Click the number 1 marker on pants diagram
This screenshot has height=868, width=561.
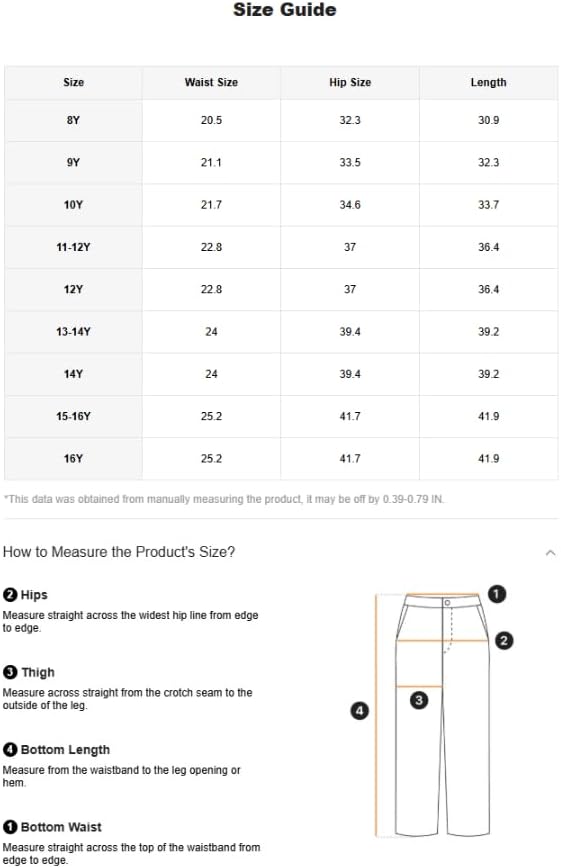497,595
